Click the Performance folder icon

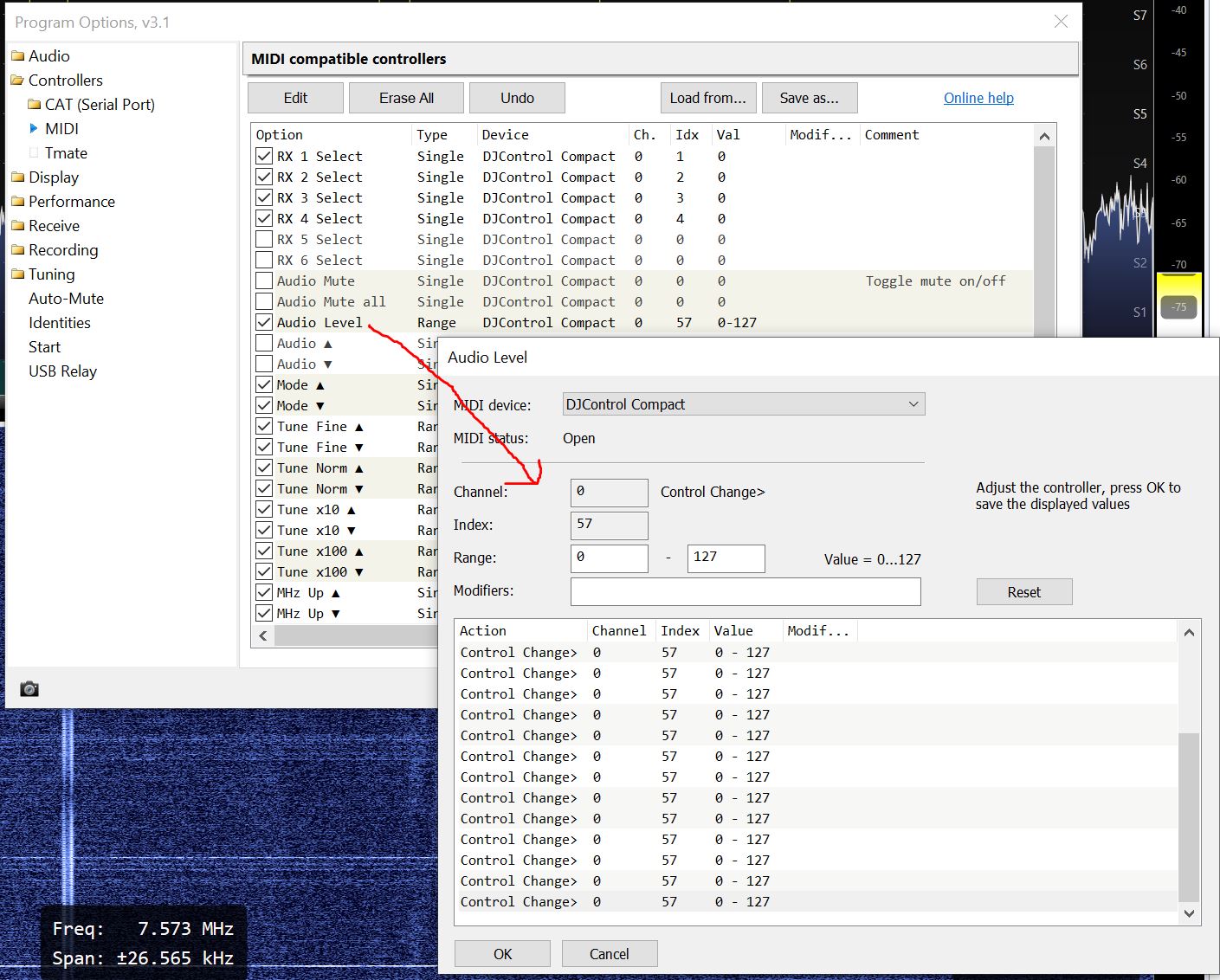[x=17, y=202]
